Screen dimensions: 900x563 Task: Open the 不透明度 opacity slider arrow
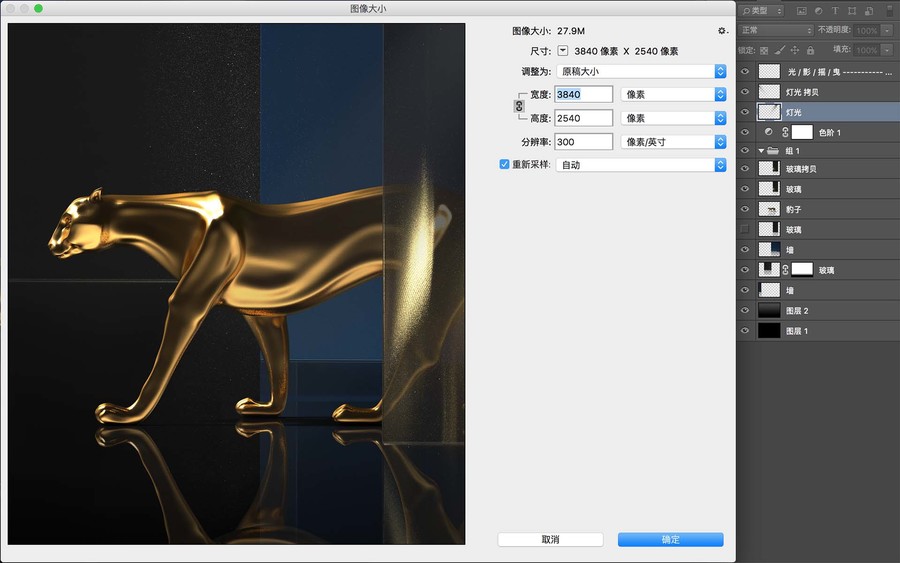click(x=887, y=30)
